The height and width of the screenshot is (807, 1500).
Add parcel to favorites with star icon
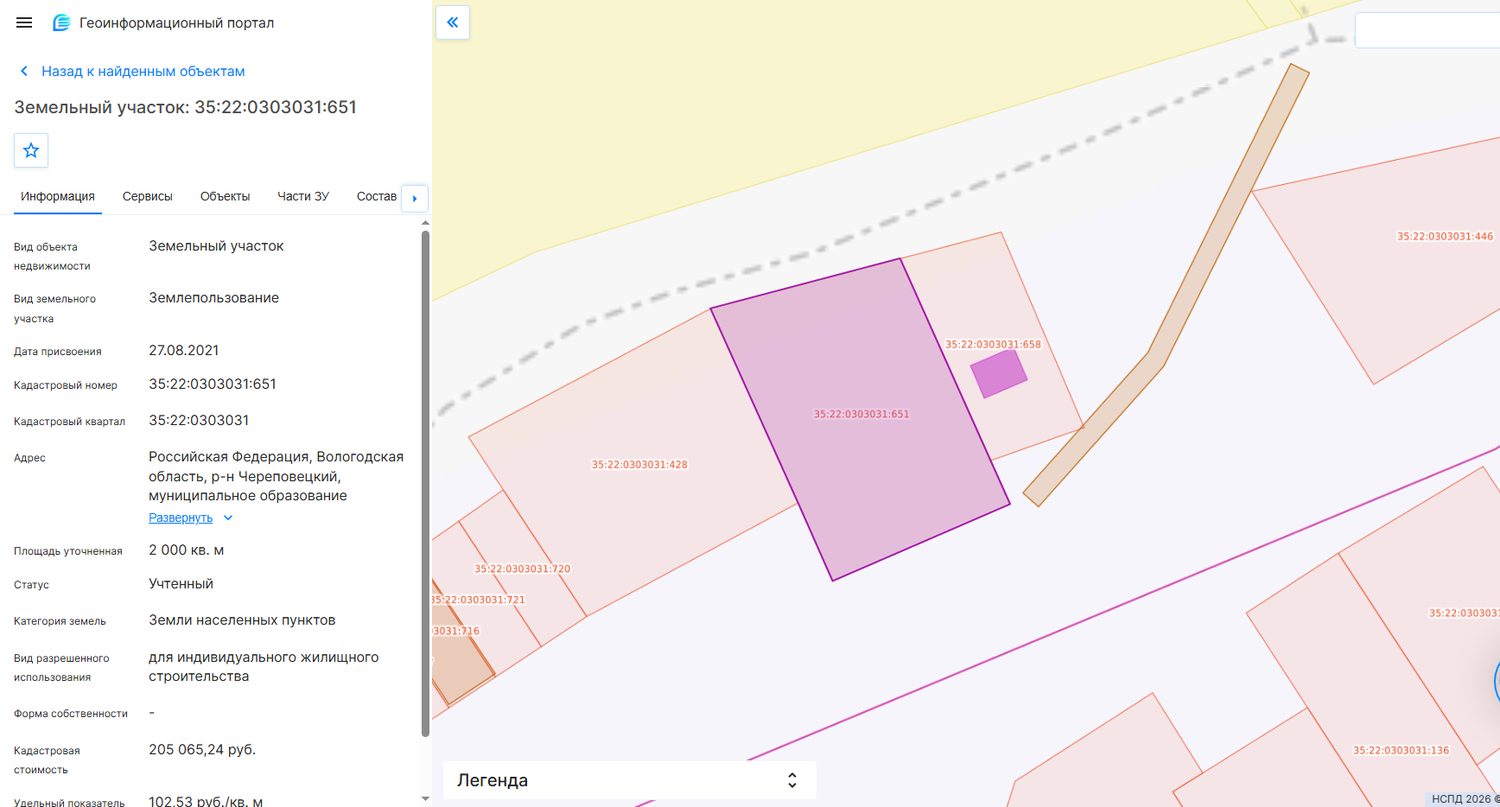(x=31, y=150)
